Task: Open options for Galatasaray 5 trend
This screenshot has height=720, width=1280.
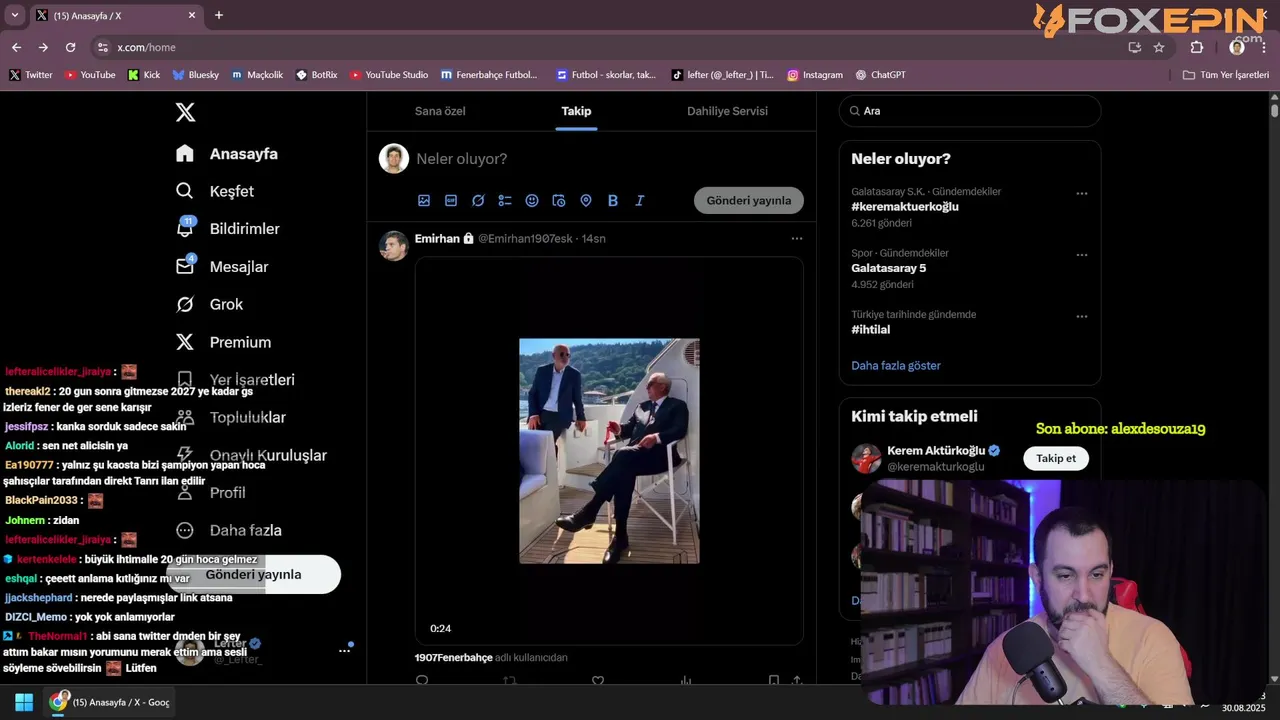Action: [x=1081, y=255]
